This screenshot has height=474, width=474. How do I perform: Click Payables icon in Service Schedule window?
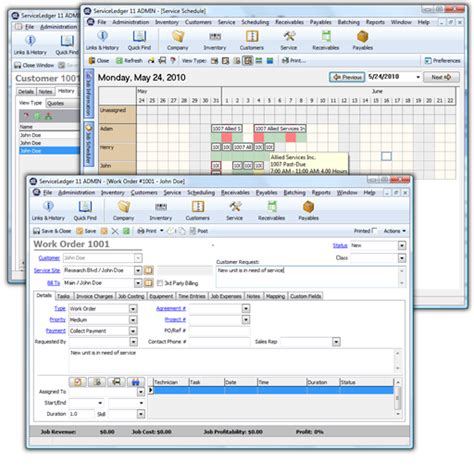[x=363, y=41]
